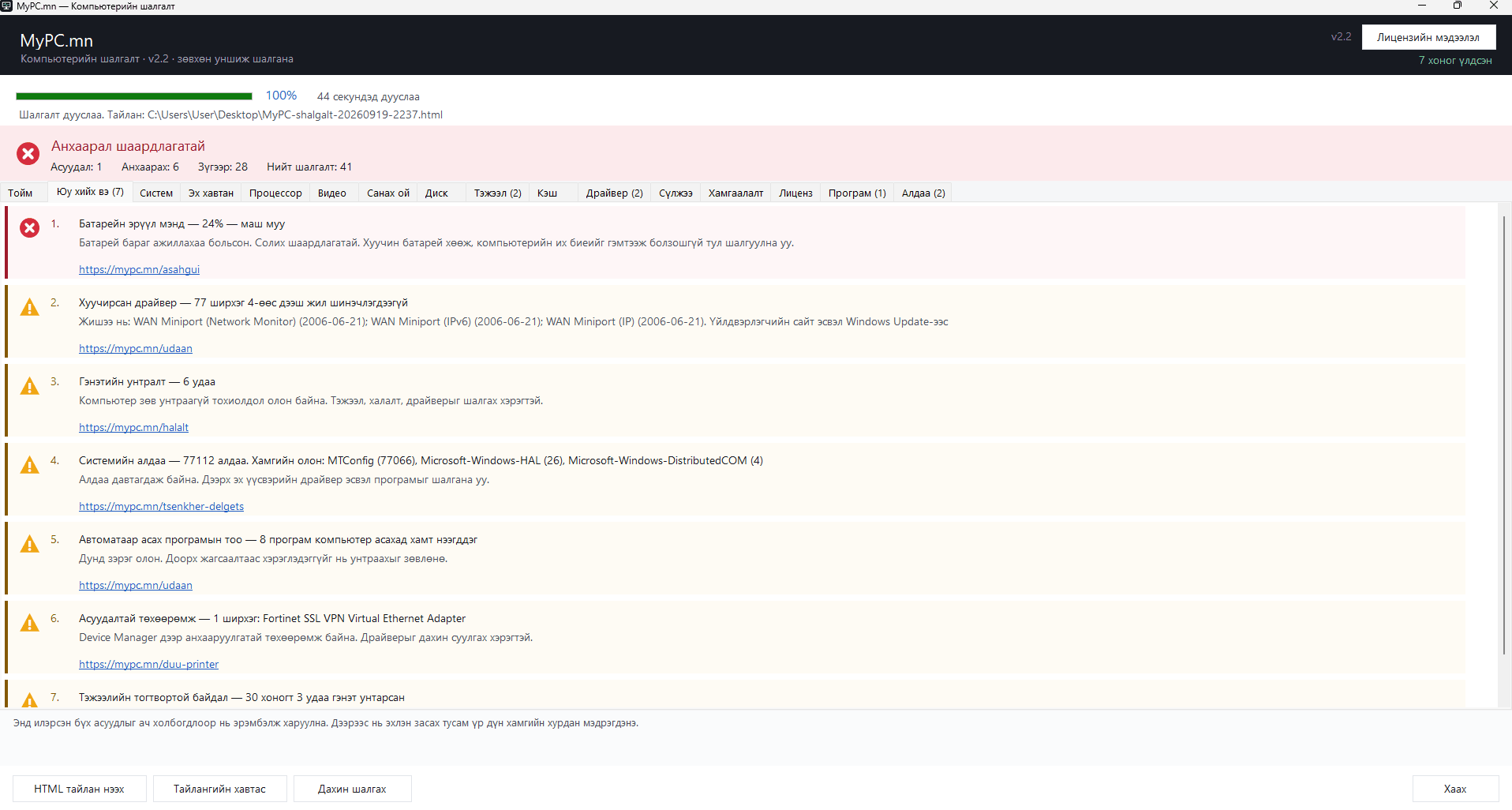The width and height of the screenshot is (1512, 810).
Task: Open link https://mypc.mn/tsenkher-delgets
Action: tap(161, 506)
